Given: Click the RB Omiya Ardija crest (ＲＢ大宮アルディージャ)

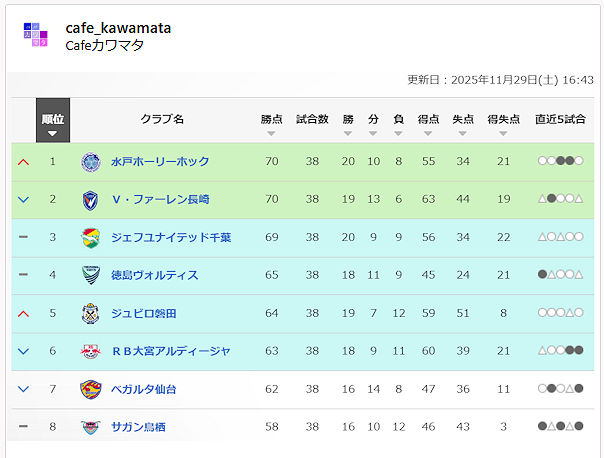Looking at the screenshot, I should pos(91,351).
